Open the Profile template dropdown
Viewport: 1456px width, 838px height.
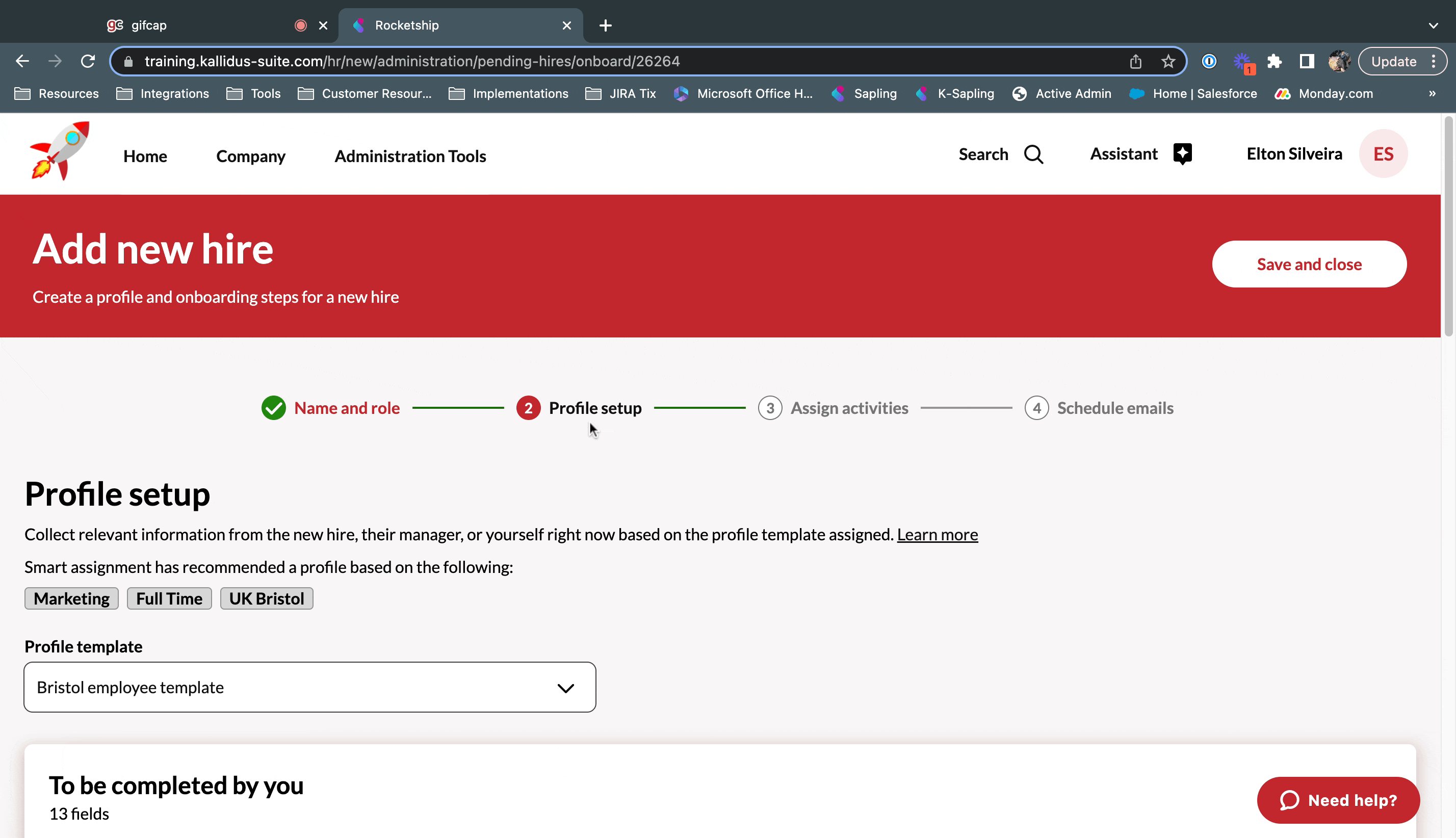tap(309, 687)
